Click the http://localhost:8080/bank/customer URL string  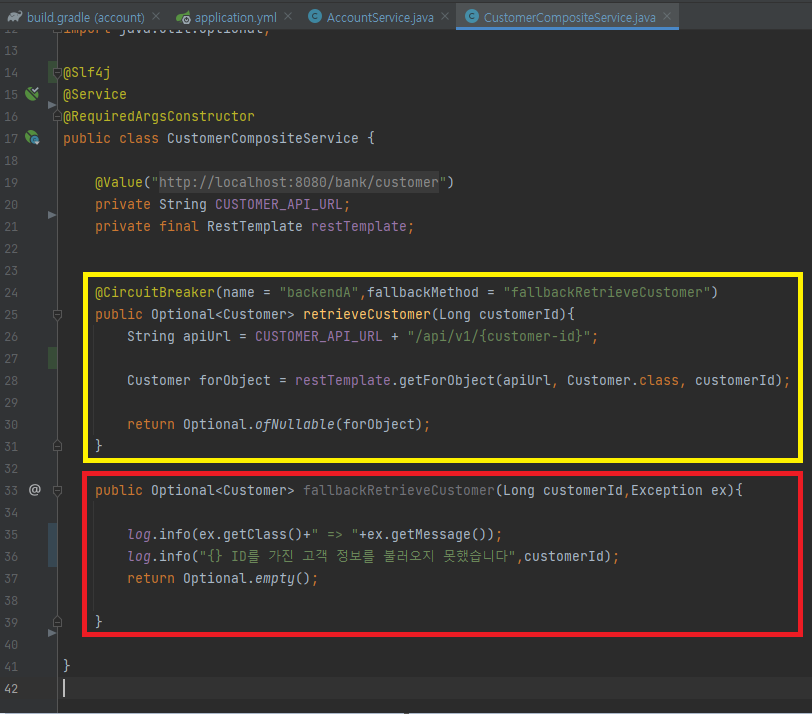click(x=299, y=182)
